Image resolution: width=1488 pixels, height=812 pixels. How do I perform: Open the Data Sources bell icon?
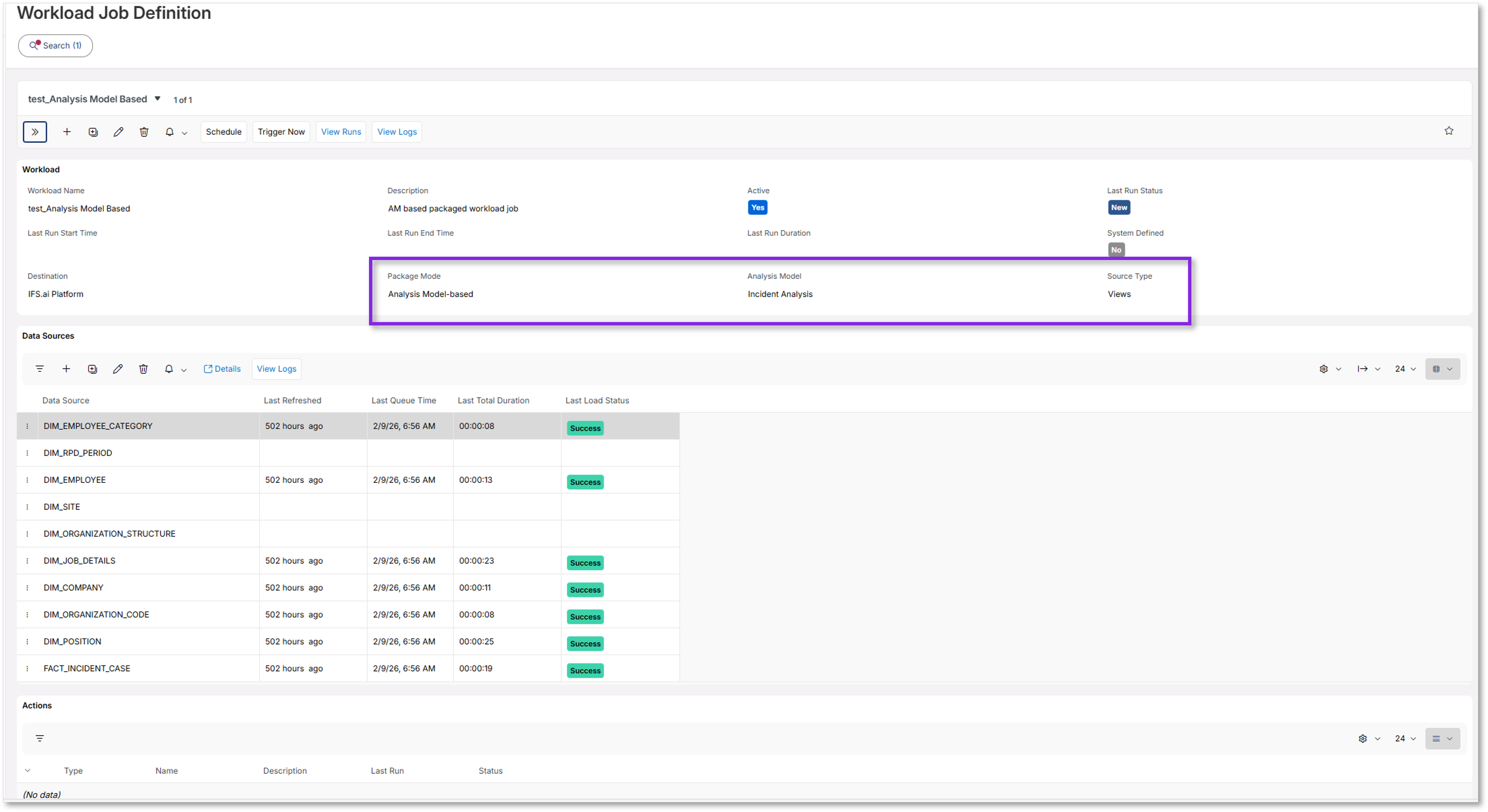tap(169, 368)
